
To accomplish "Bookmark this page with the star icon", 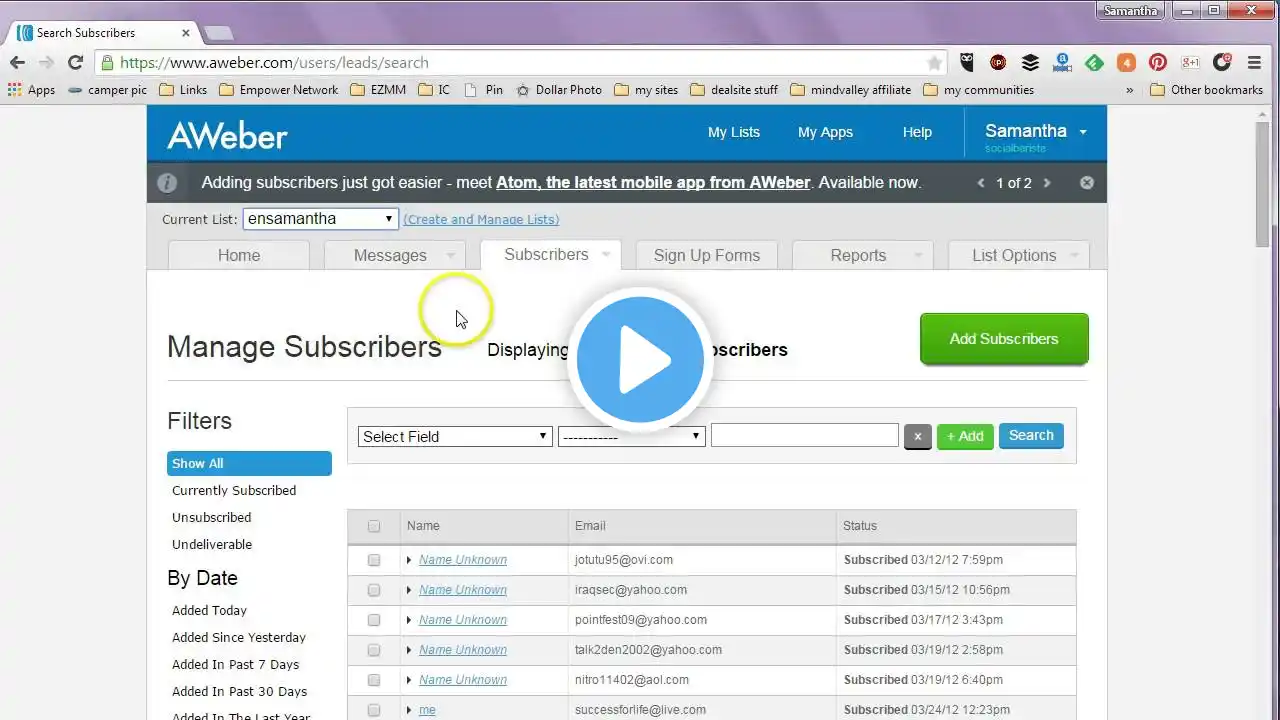I will tap(934, 62).
